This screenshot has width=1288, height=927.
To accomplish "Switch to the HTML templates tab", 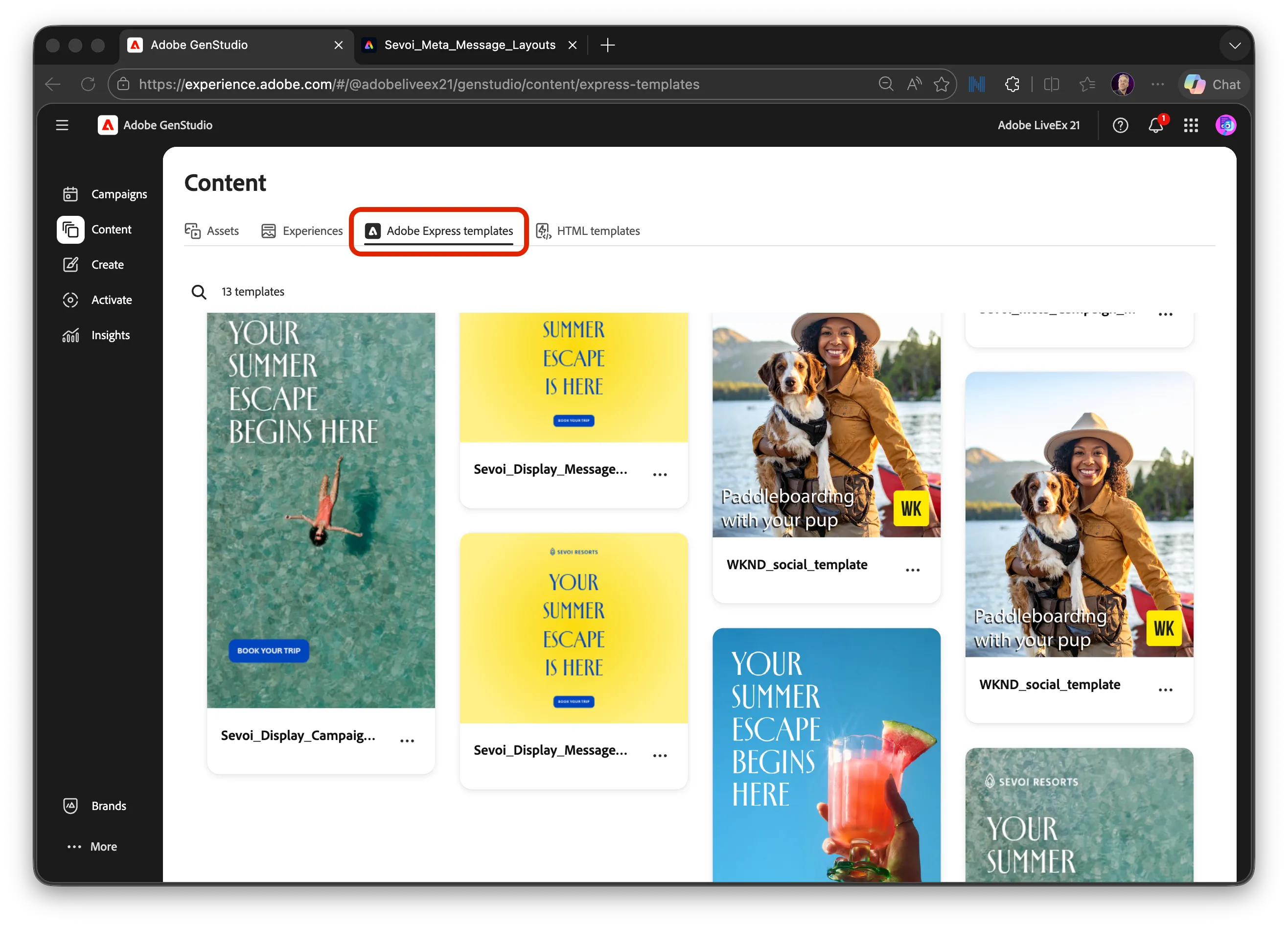I will pos(588,231).
